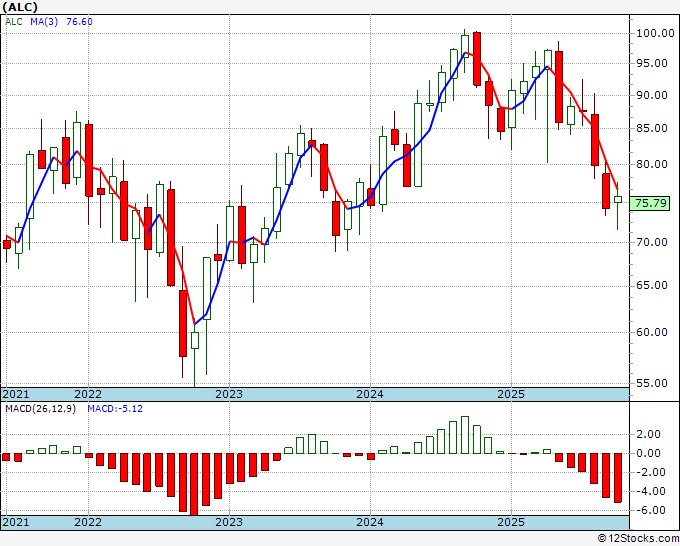Image resolution: width=680 pixels, height=546 pixels.
Task: Click the 65.00 price axis label
Action: (651, 285)
